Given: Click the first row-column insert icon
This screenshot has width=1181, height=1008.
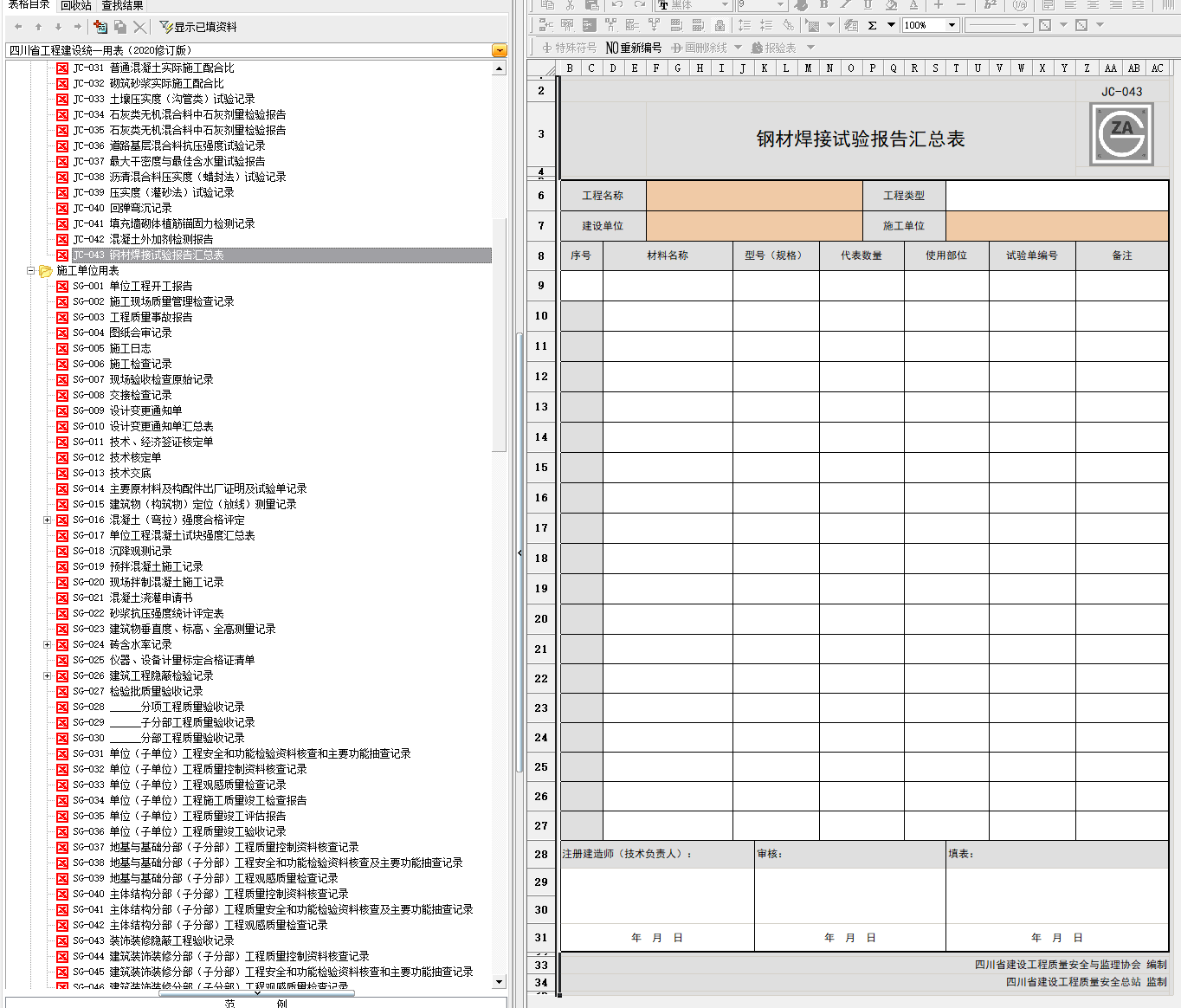Looking at the screenshot, I should (x=545, y=25).
